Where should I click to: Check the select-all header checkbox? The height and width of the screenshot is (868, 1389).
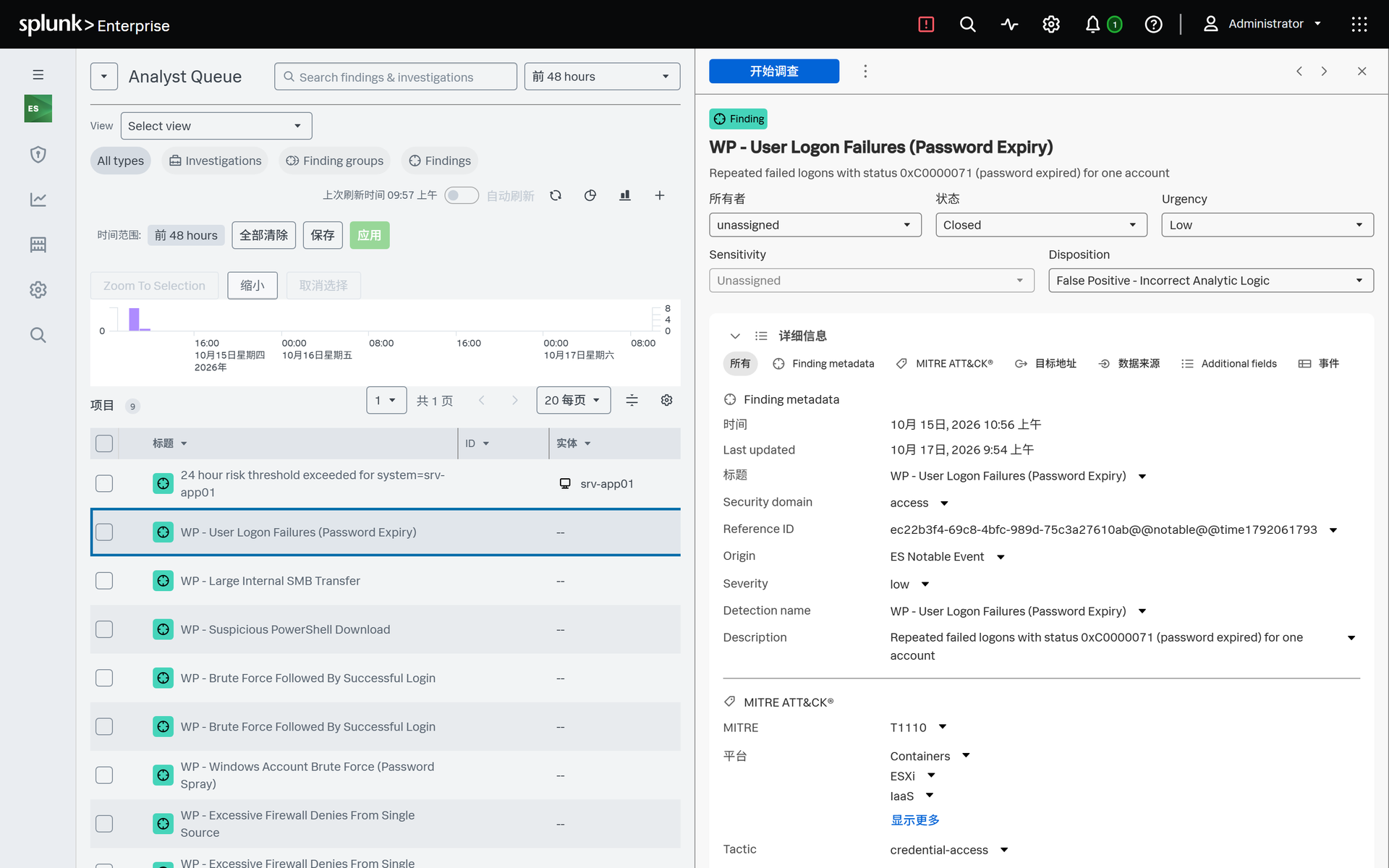(104, 443)
